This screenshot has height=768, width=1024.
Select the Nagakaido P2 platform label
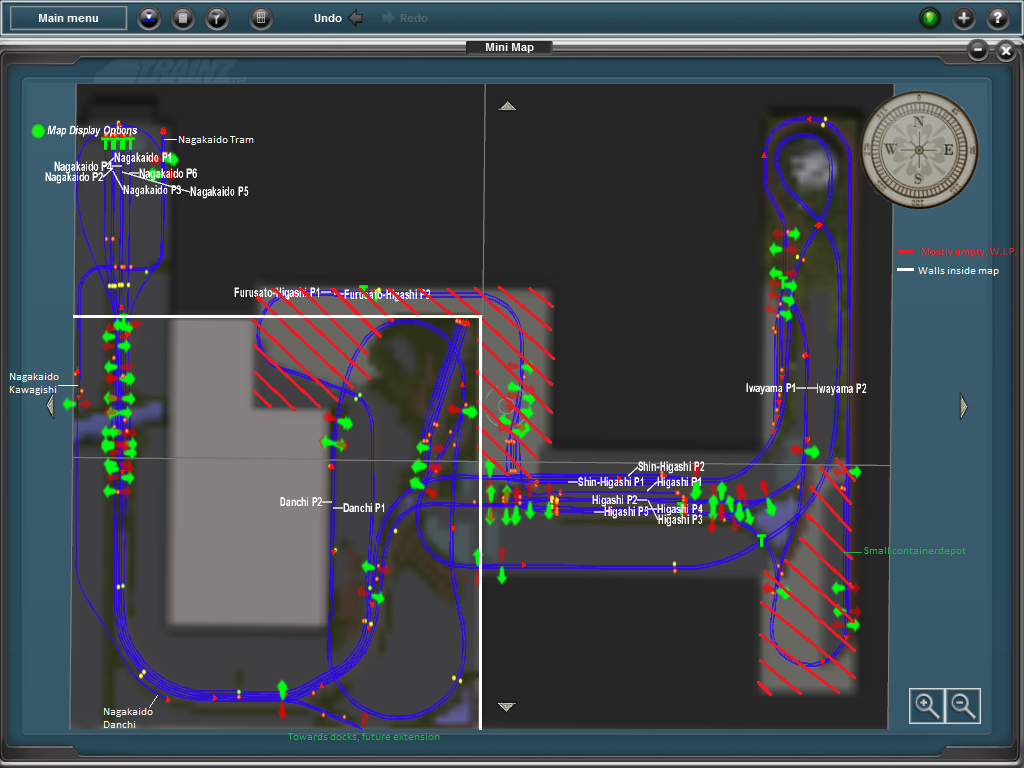[74, 178]
